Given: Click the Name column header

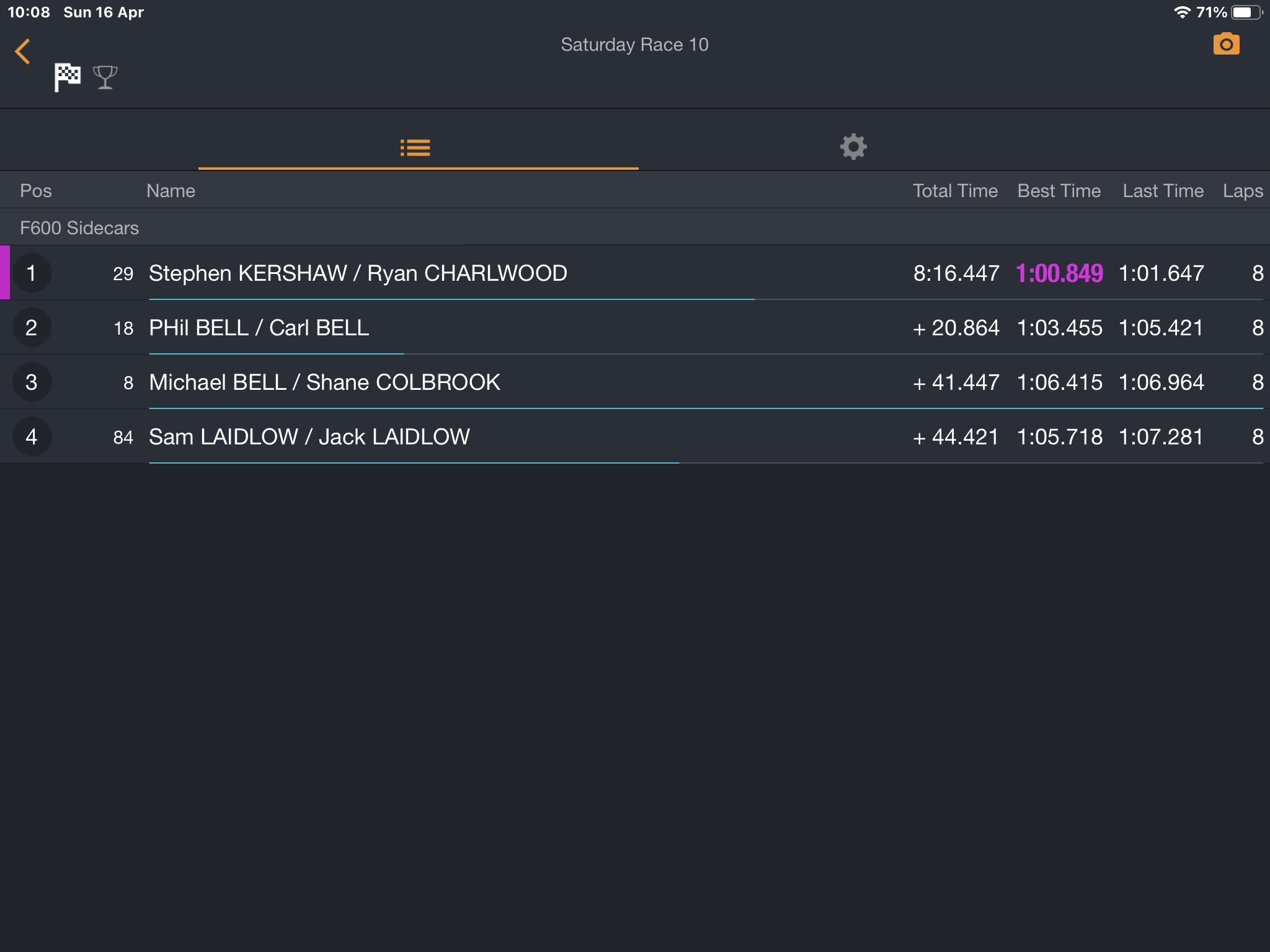Looking at the screenshot, I should (x=171, y=191).
